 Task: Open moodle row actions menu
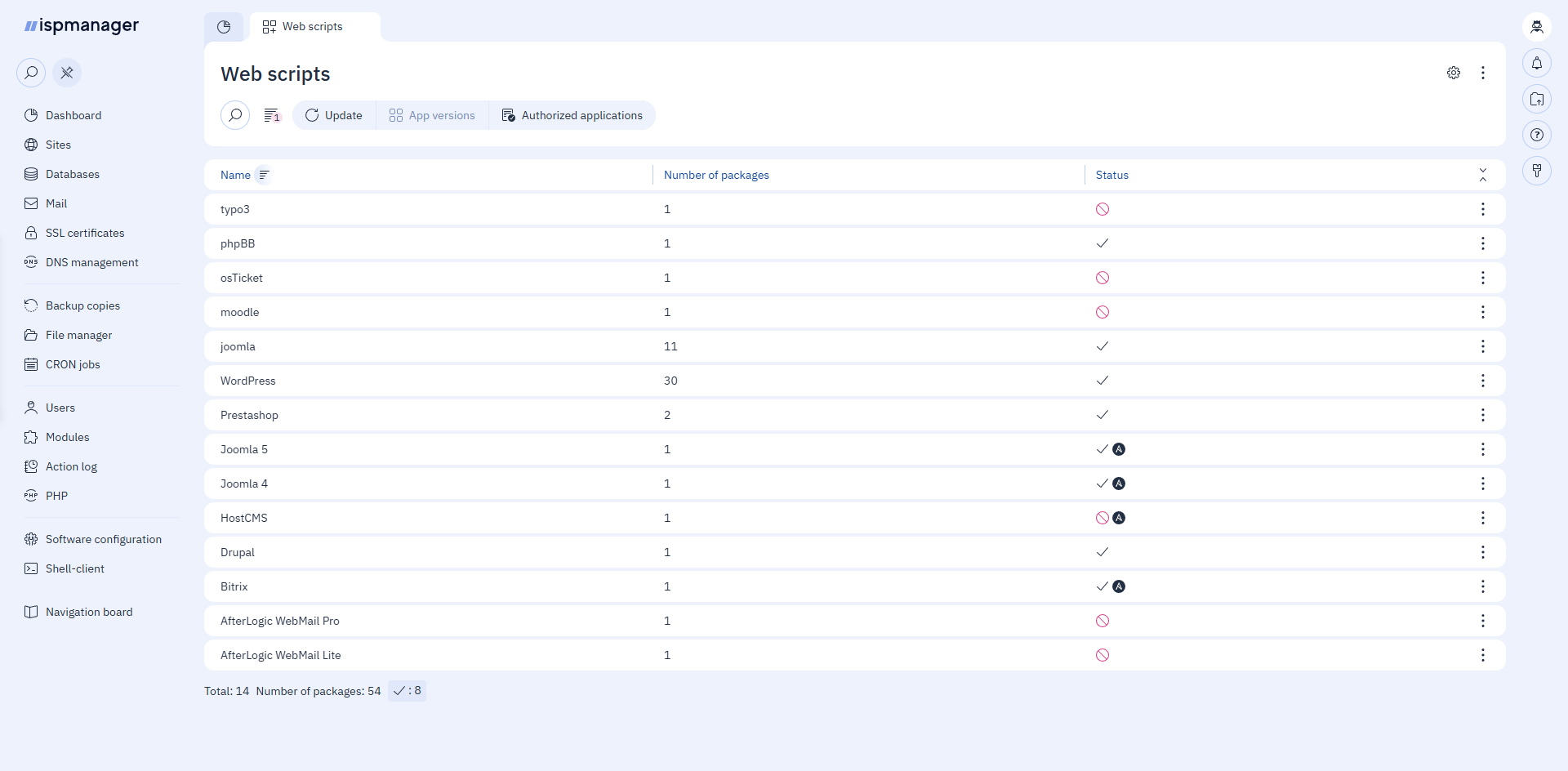pos(1483,312)
